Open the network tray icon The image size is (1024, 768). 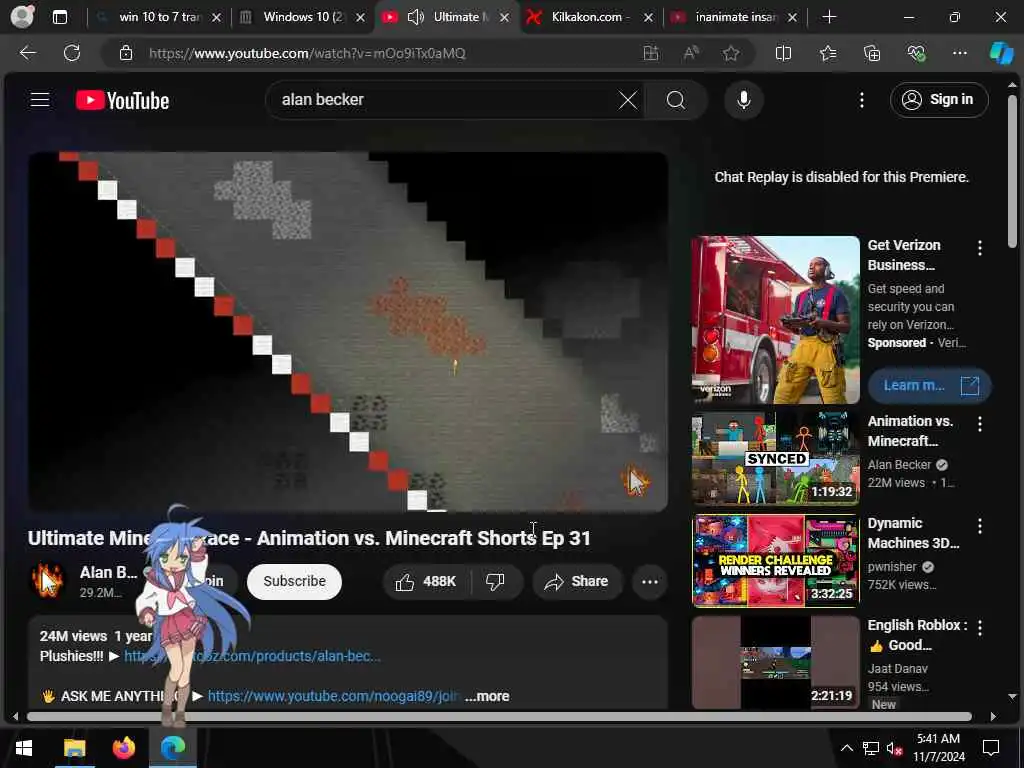coord(871,748)
